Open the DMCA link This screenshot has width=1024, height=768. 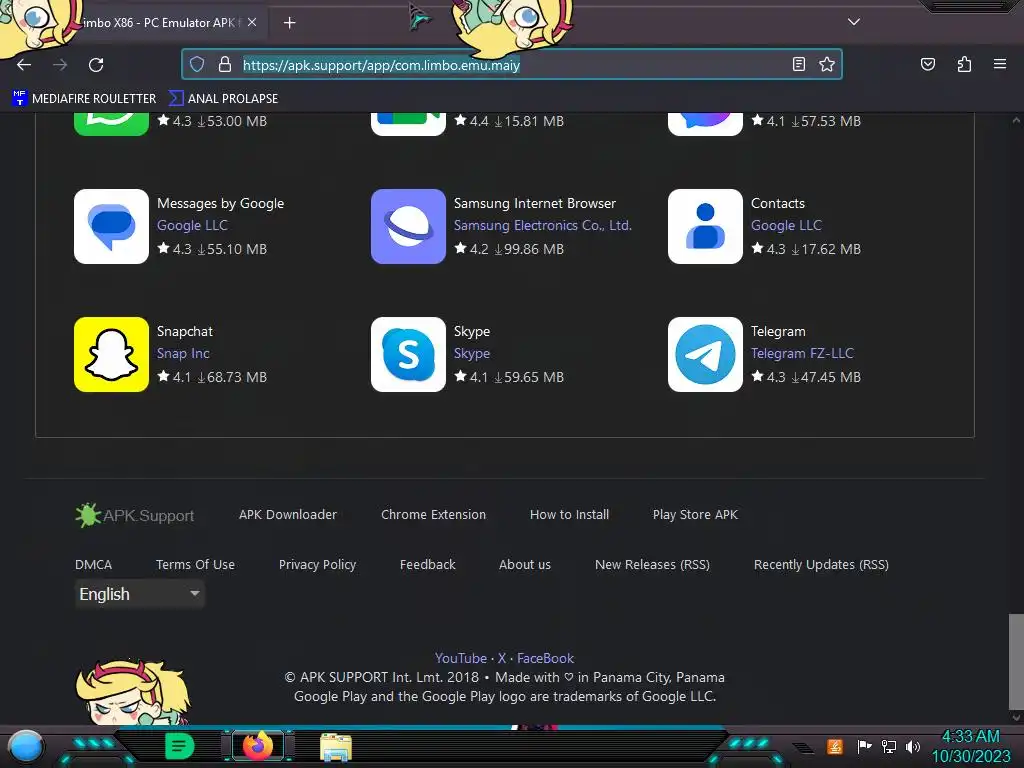click(93, 564)
